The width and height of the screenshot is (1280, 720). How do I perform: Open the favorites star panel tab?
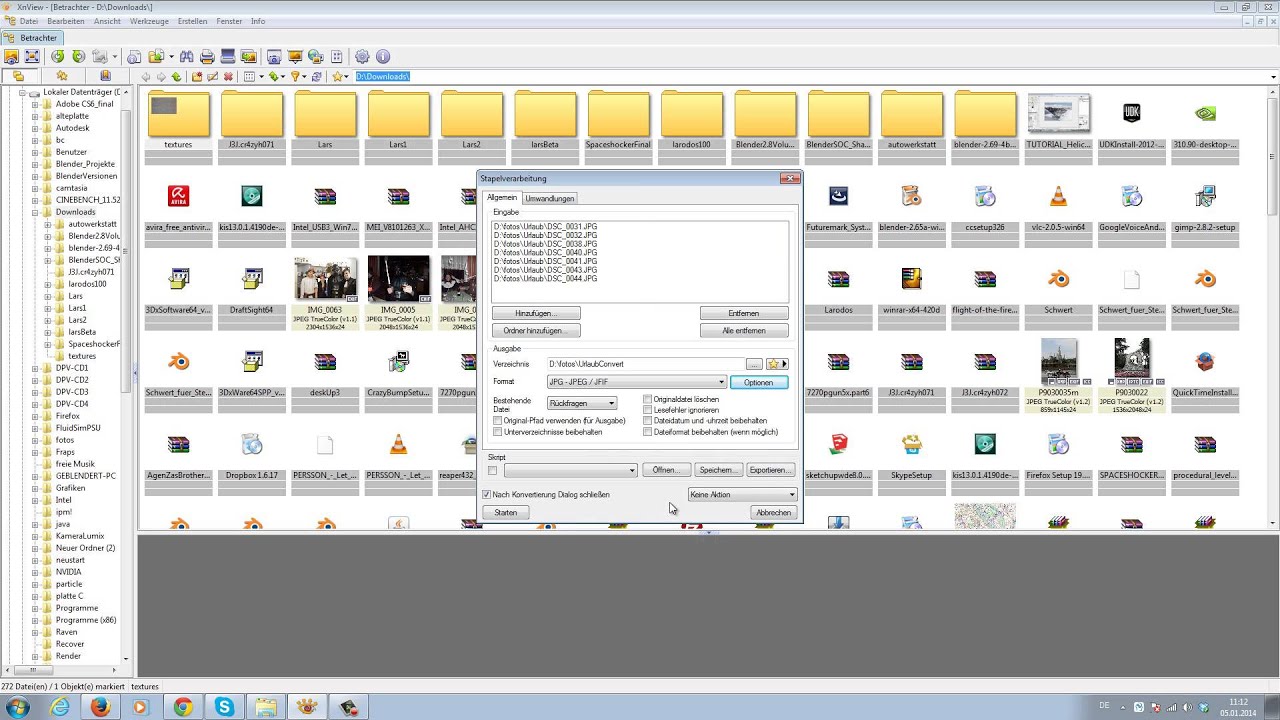point(62,76)
